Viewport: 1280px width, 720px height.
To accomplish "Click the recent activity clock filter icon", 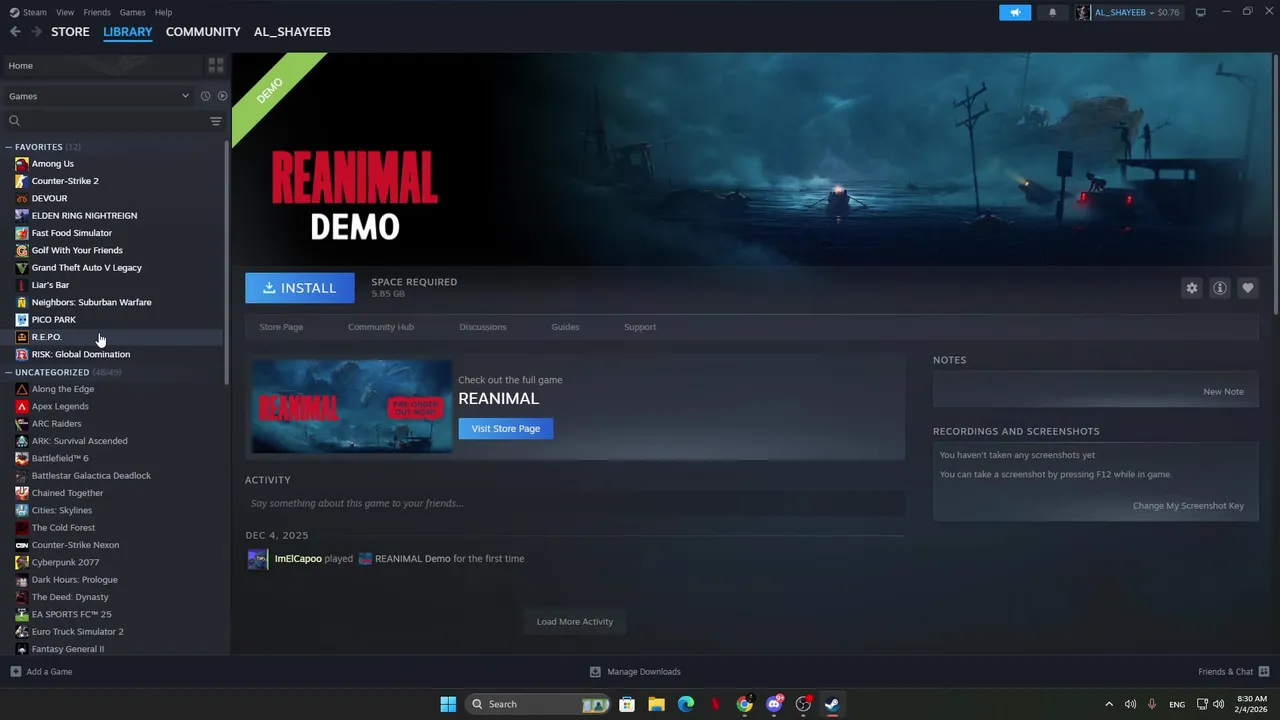I will click(x=205, y=96).
